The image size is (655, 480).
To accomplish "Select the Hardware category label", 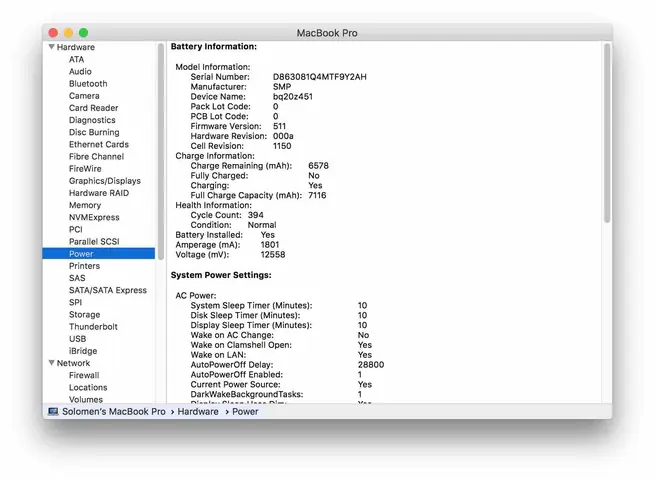I will tap(76, 47).
